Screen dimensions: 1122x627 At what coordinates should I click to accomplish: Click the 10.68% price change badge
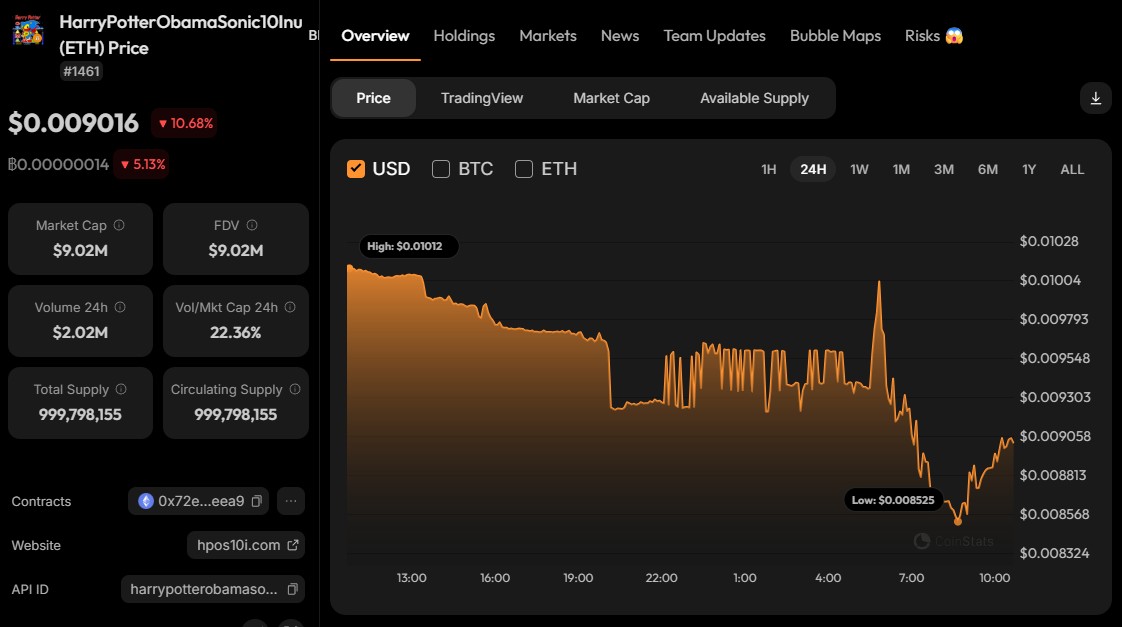pos(185,123)
